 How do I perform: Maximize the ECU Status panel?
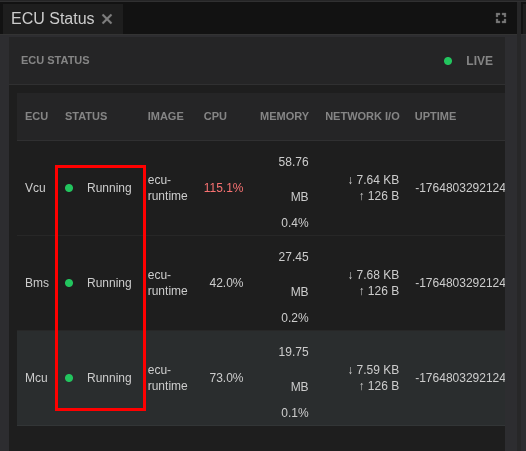point(501,18)
